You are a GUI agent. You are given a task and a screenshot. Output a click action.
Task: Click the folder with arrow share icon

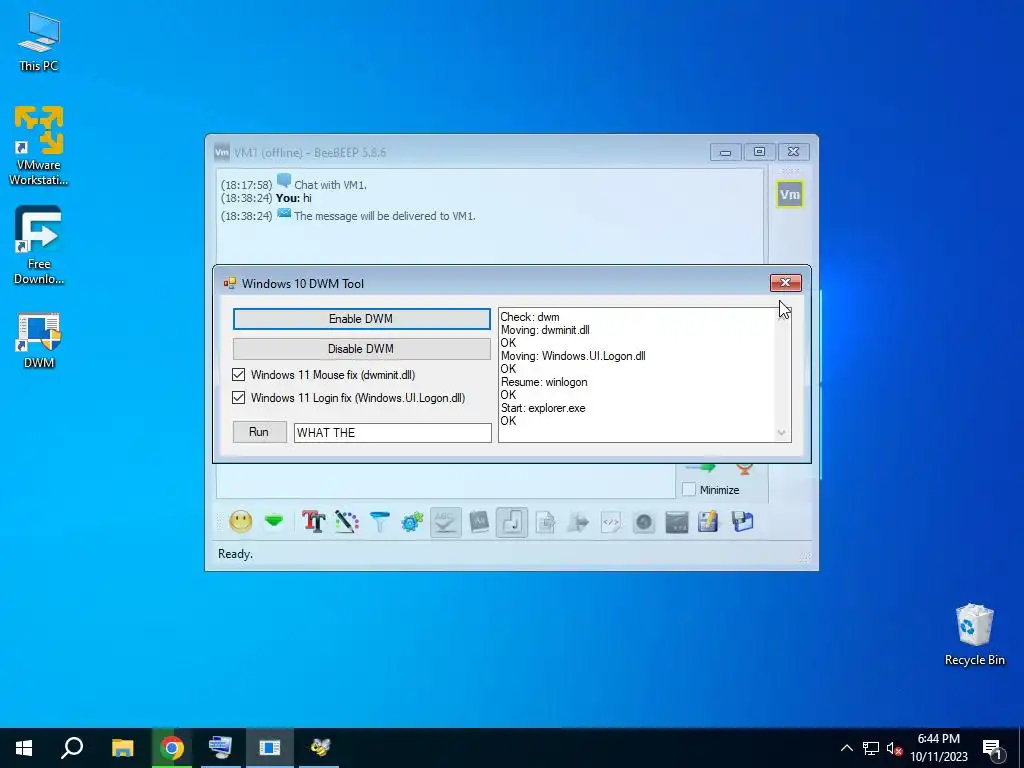coord(578,522)
